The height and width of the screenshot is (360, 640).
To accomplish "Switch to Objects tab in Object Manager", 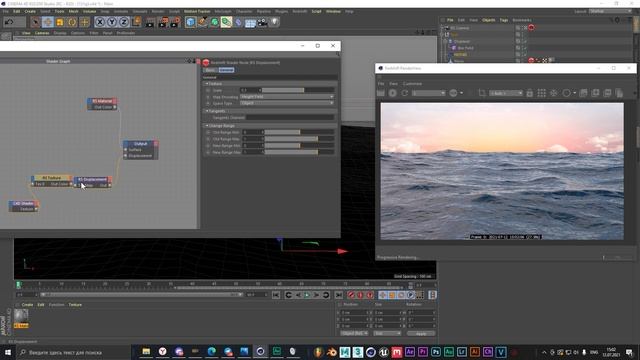I will click(x=489, y=20).
